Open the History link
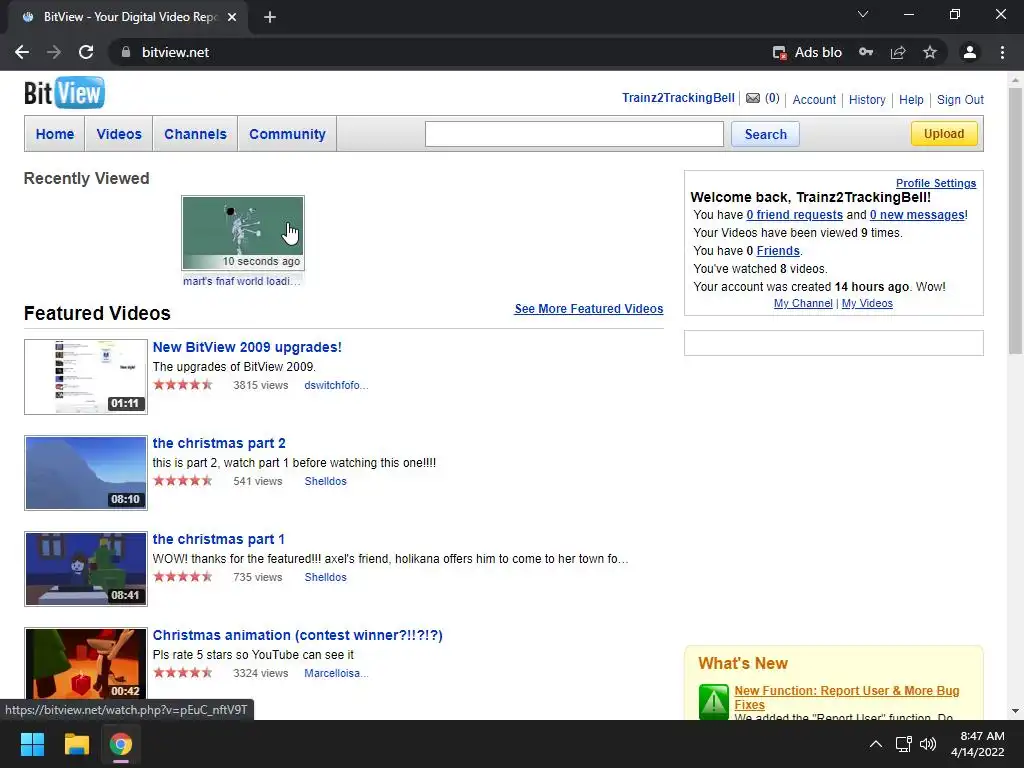The image size is (1024, 768). point(867,99)
